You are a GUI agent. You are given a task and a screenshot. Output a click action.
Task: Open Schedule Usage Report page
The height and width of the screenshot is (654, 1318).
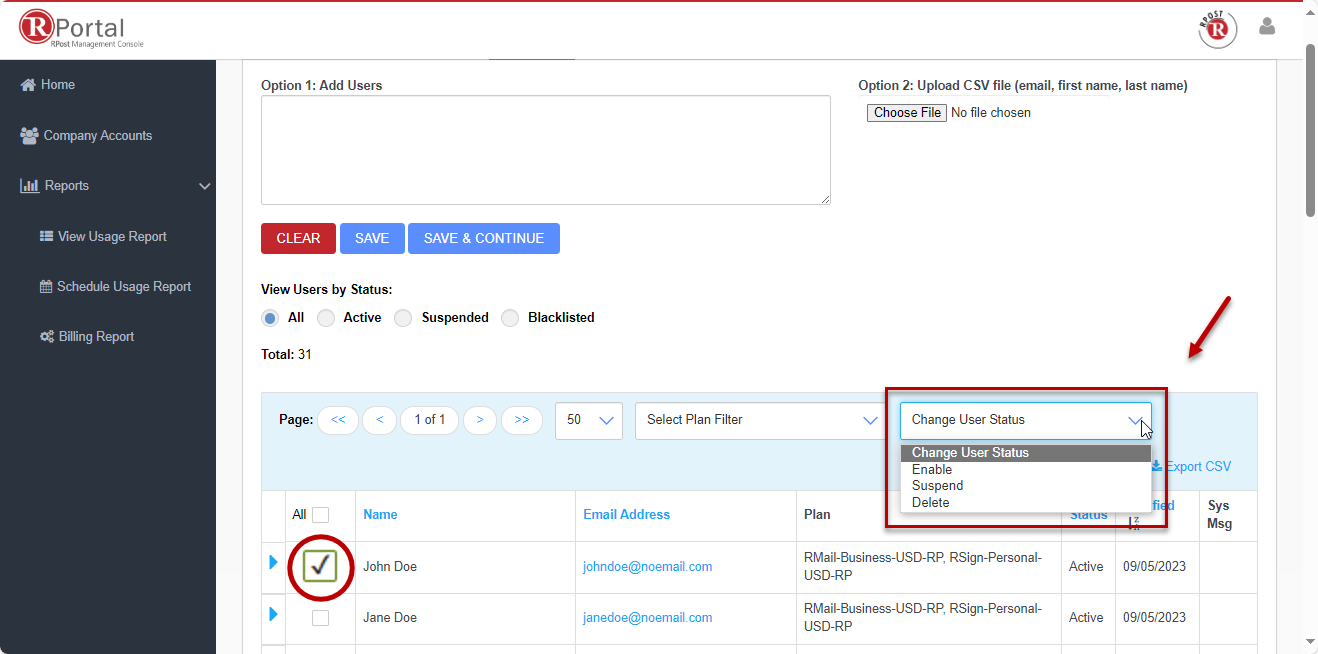point(123,287)
